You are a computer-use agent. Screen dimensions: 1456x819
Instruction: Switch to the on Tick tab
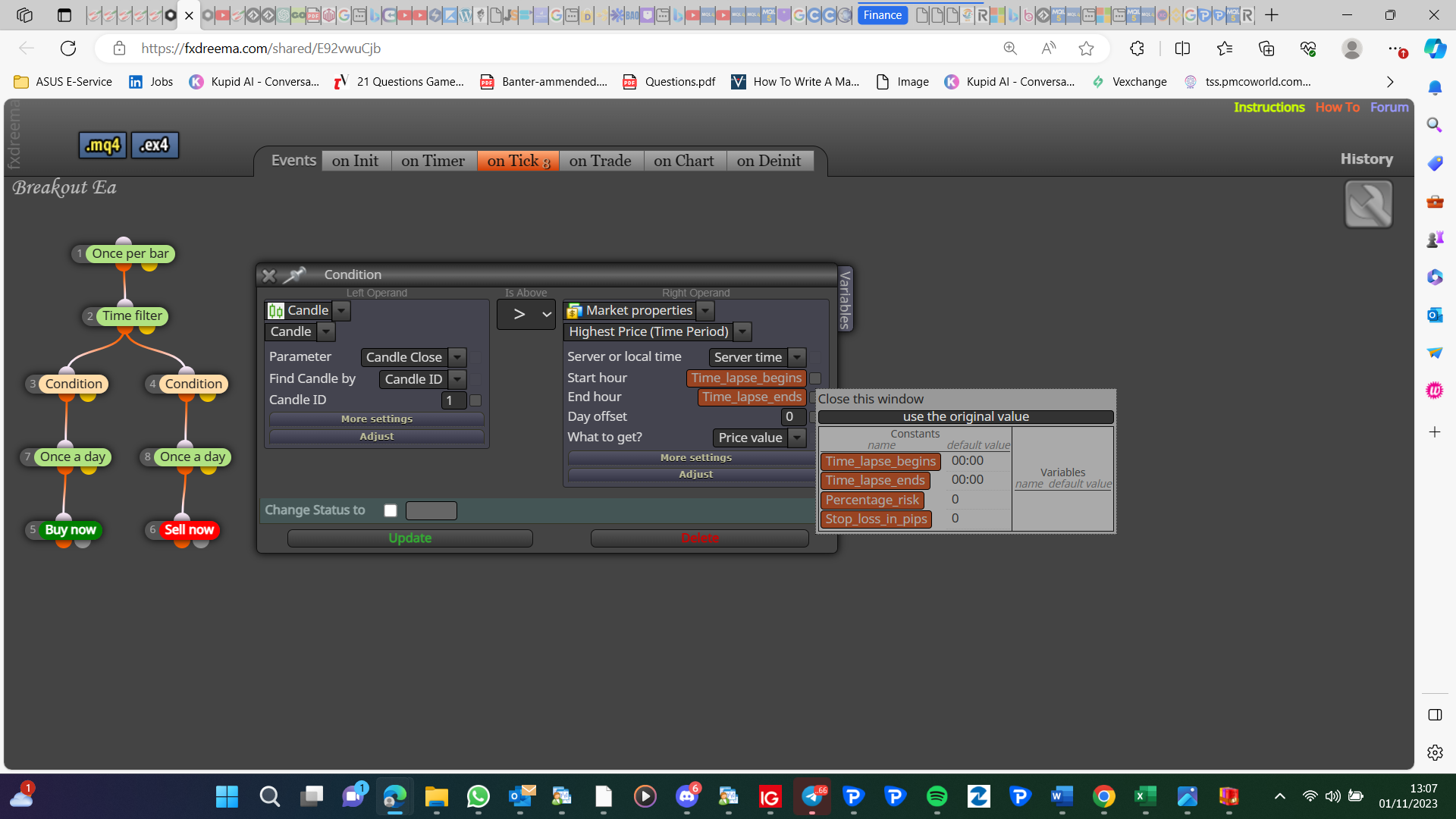coord(518,161)
